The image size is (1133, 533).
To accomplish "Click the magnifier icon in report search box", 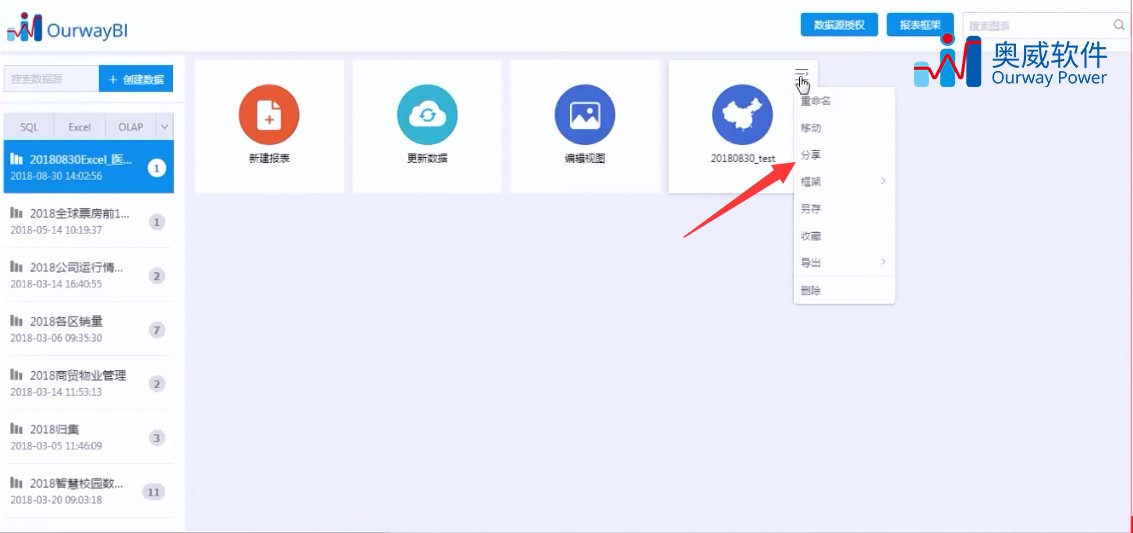I will tap(1119, 25).
